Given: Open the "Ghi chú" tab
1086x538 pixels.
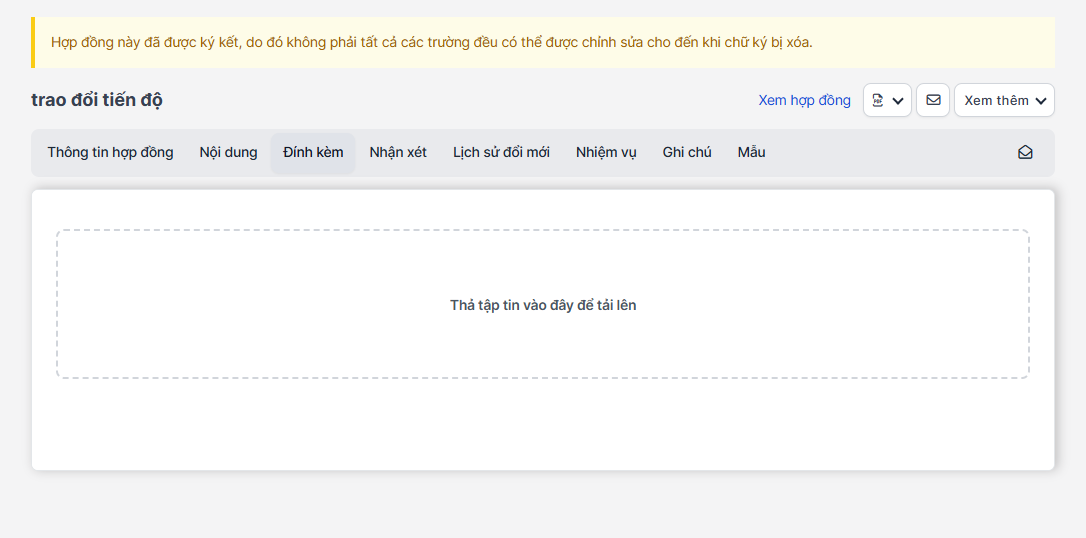Looking at the screenshot, I should pos(687,153).
